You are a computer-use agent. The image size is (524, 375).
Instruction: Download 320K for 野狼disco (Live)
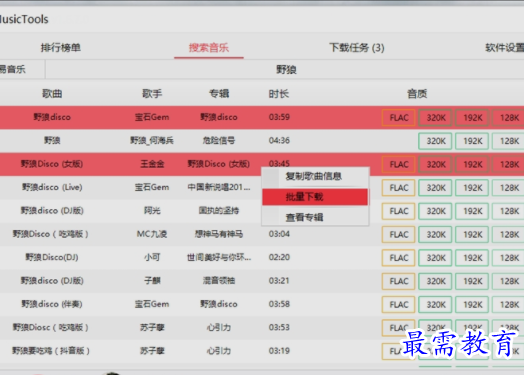[x=435, y=188]
